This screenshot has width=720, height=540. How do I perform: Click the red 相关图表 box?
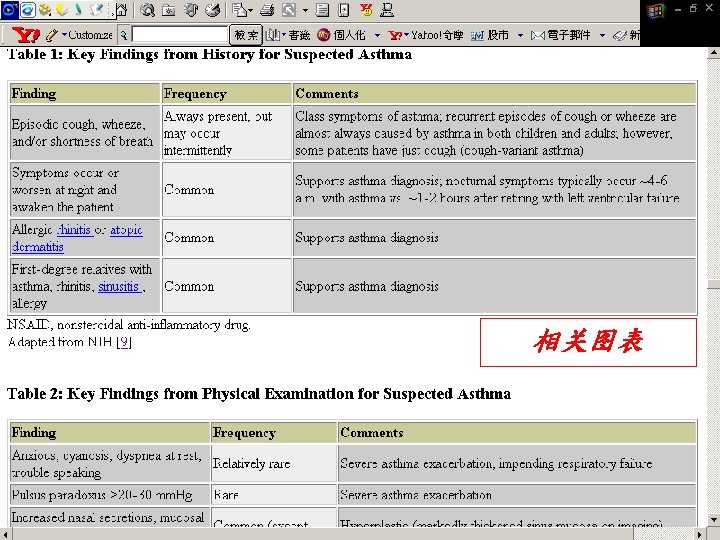(x=588, y=342)
